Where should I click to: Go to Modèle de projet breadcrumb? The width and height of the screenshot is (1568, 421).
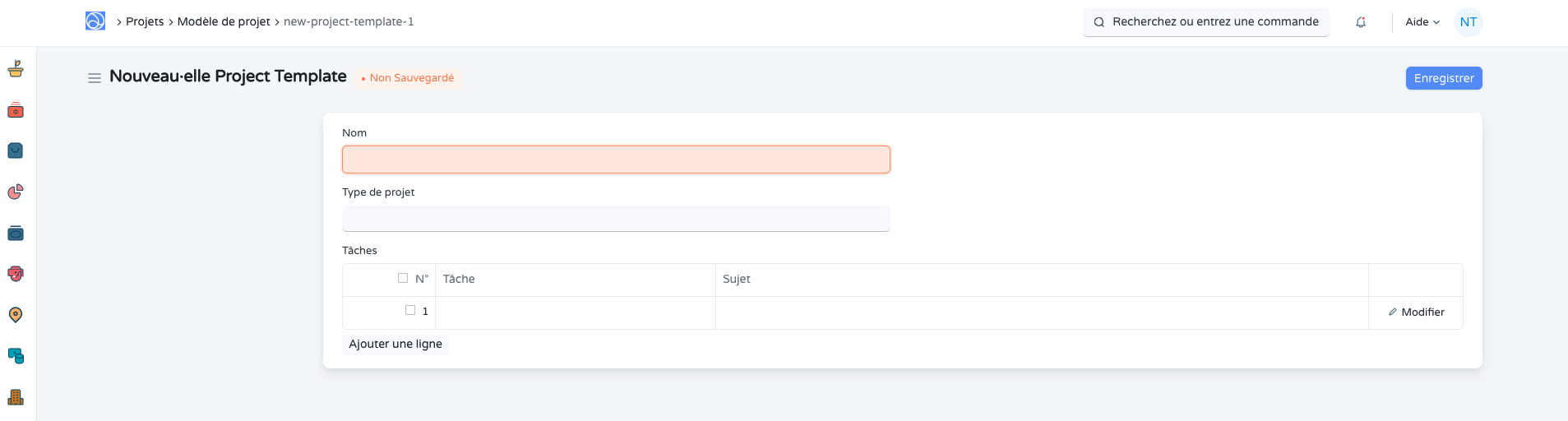224,21
